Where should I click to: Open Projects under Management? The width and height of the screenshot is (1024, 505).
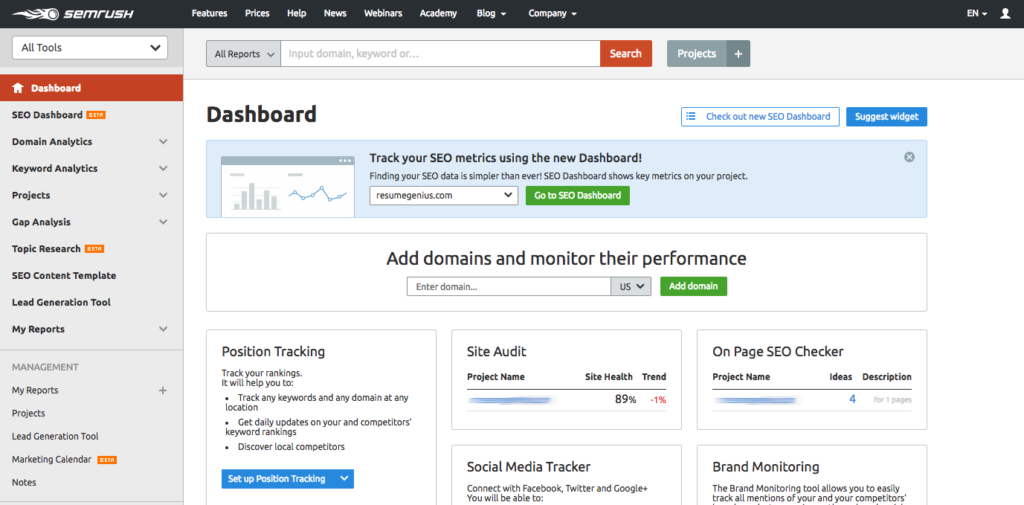(x=28, y=413)
